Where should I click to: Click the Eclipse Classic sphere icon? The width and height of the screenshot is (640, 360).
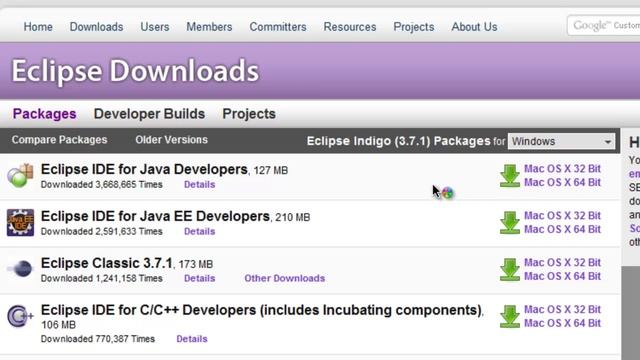[20, 269]
